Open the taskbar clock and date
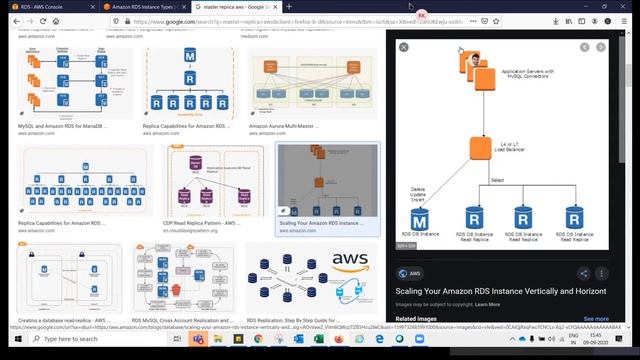 point(596,339)
